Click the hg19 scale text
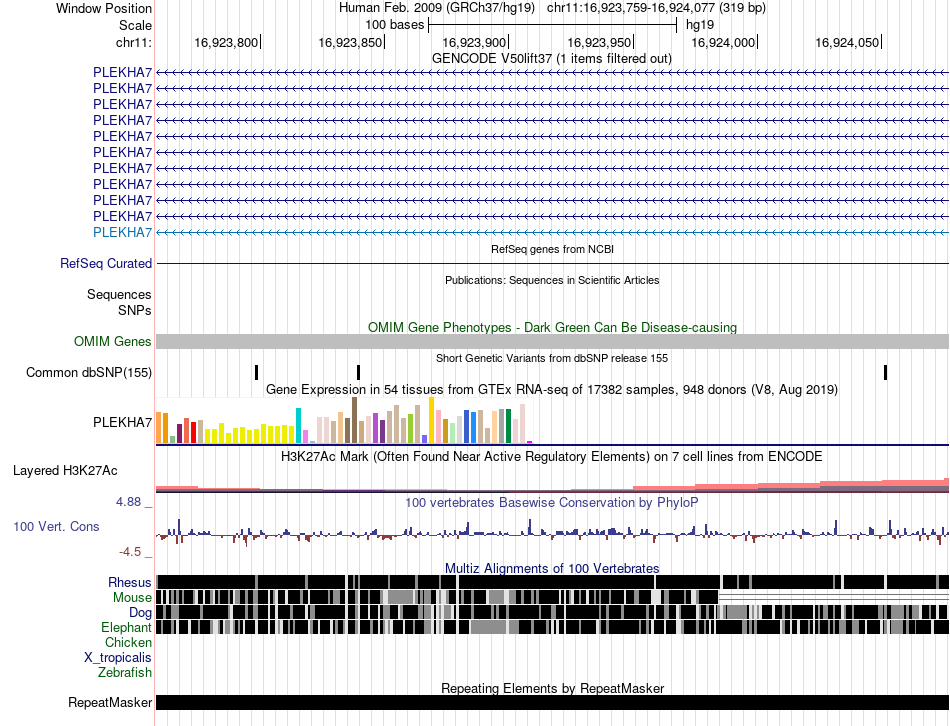Viewport: 950px width, 726px height. pos(700,25)
